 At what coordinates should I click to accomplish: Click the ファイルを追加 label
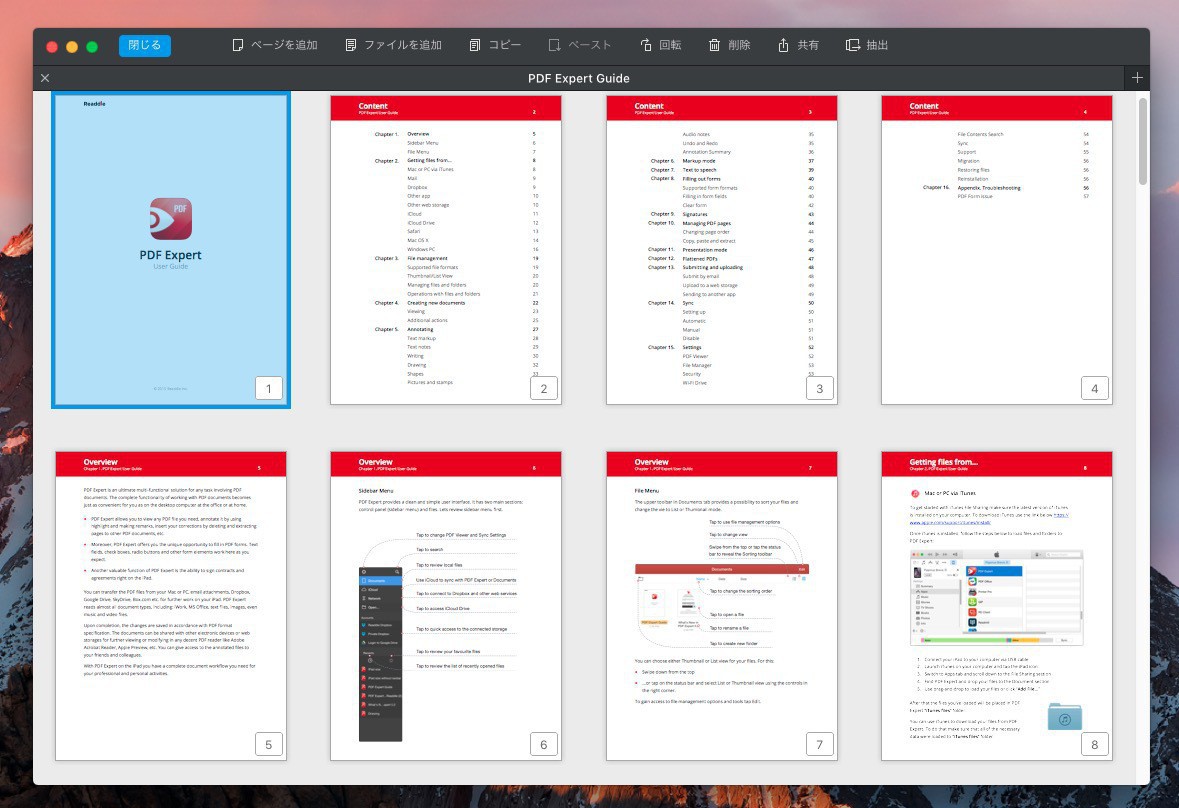(403, 45)
